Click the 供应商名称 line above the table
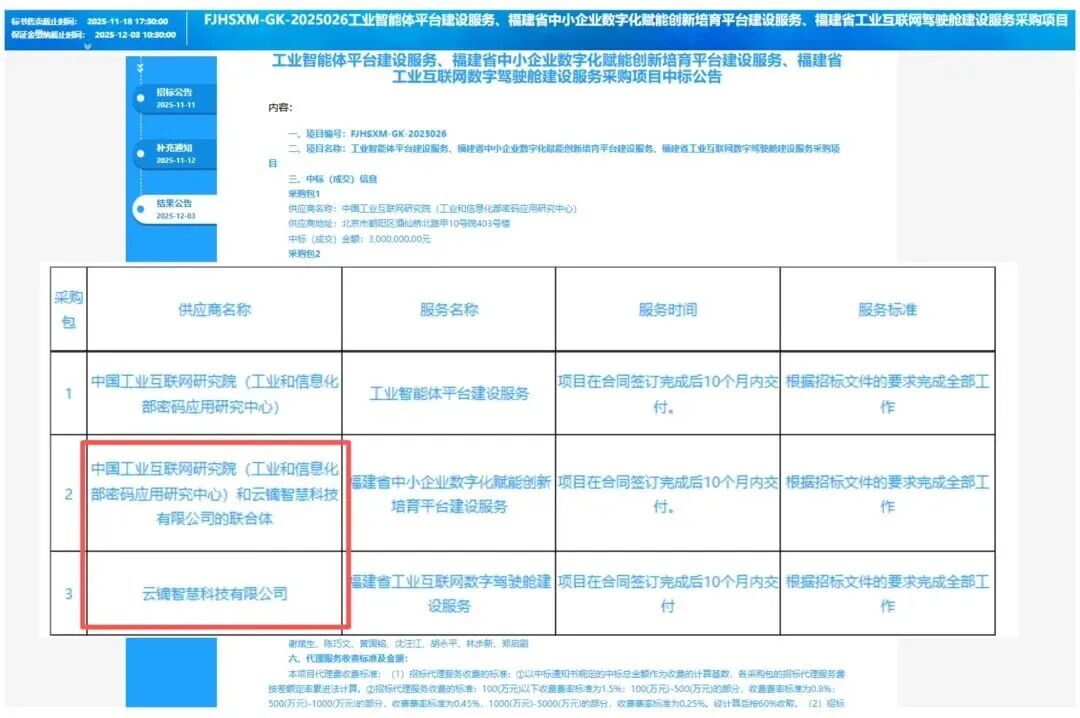The image size is (1080, 718). pos(432,209)
